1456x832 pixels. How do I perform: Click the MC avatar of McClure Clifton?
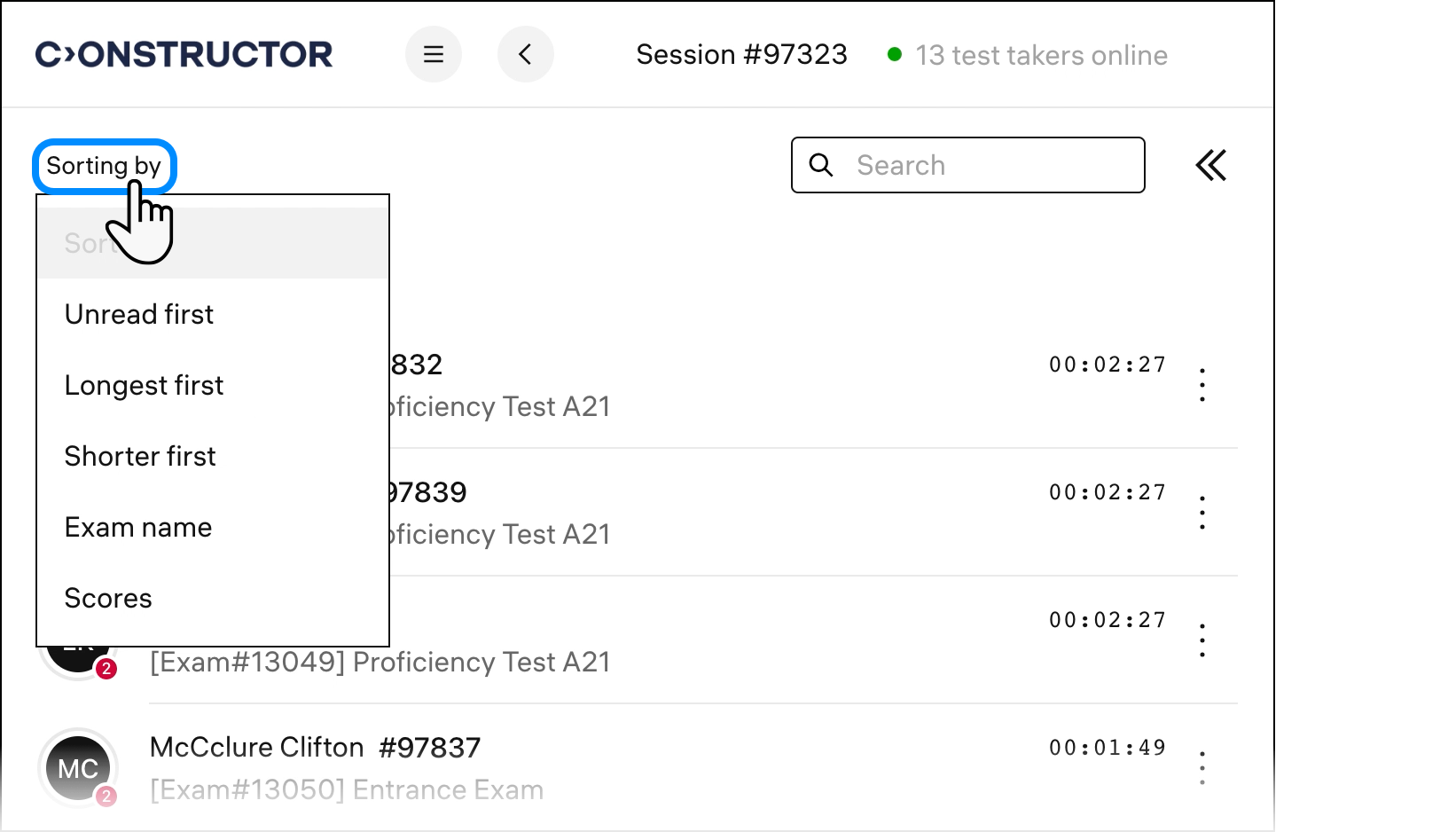click(x=78, y=768)
